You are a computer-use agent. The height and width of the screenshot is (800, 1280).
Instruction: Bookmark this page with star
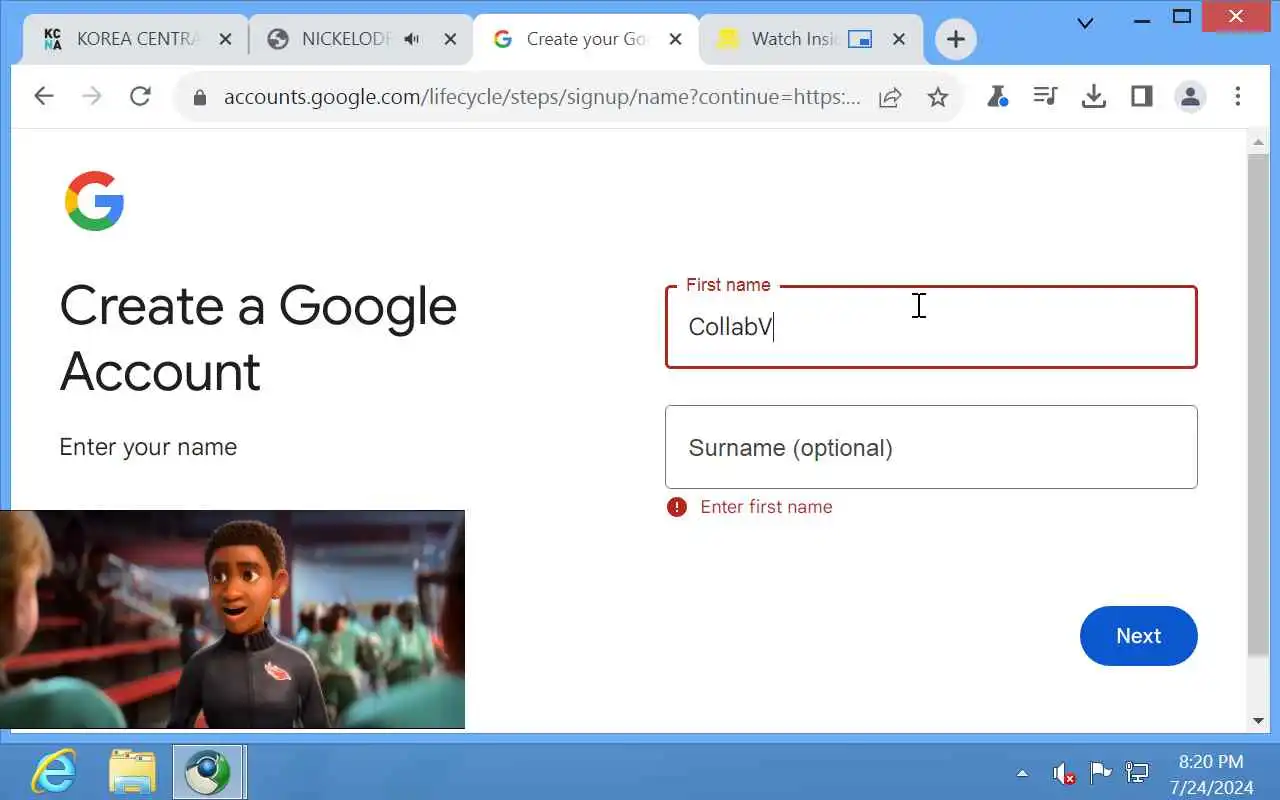tap(937, 97)
